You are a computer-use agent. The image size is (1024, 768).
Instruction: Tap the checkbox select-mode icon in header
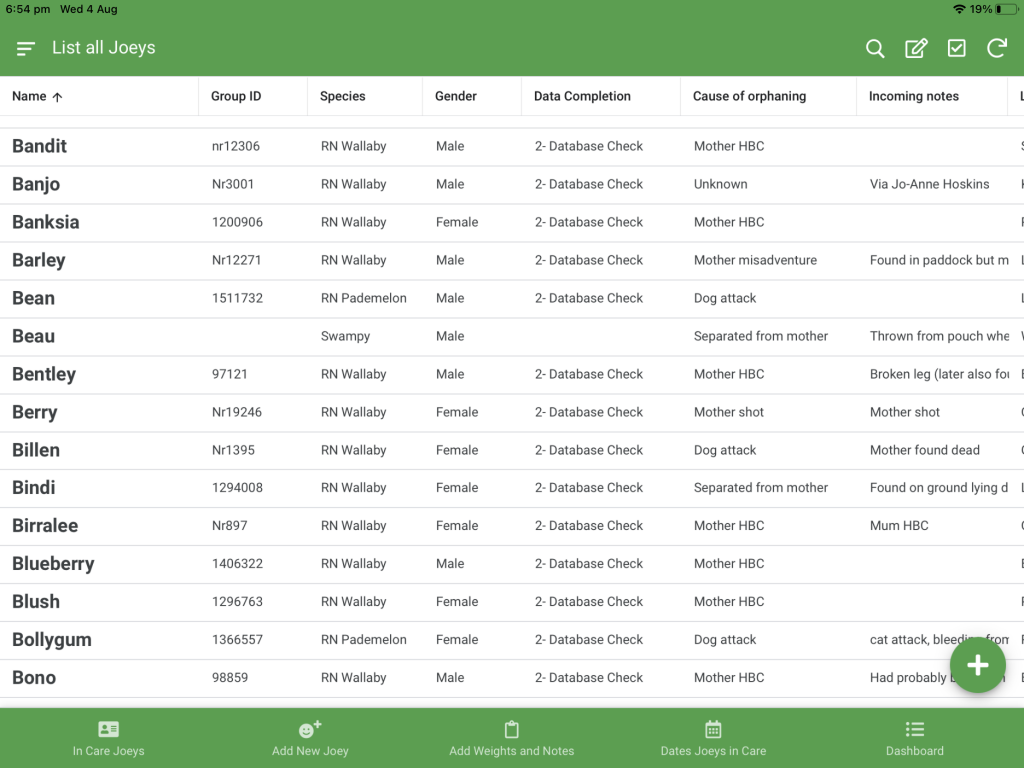(x=956, y=48)
